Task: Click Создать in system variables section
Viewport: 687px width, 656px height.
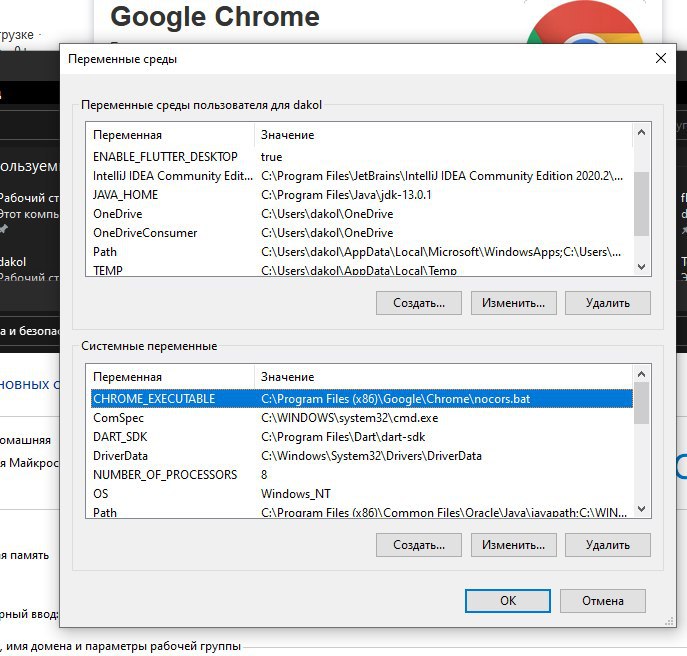Action: pos(418,545)
